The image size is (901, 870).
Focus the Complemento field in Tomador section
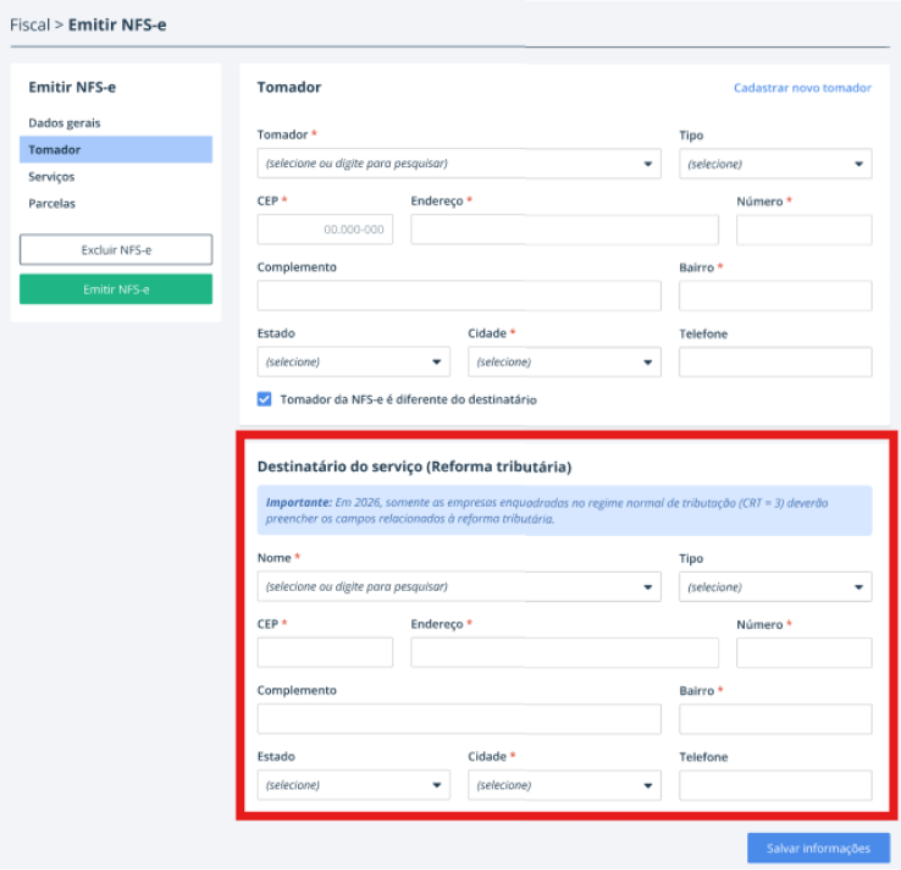click(459, 296)
